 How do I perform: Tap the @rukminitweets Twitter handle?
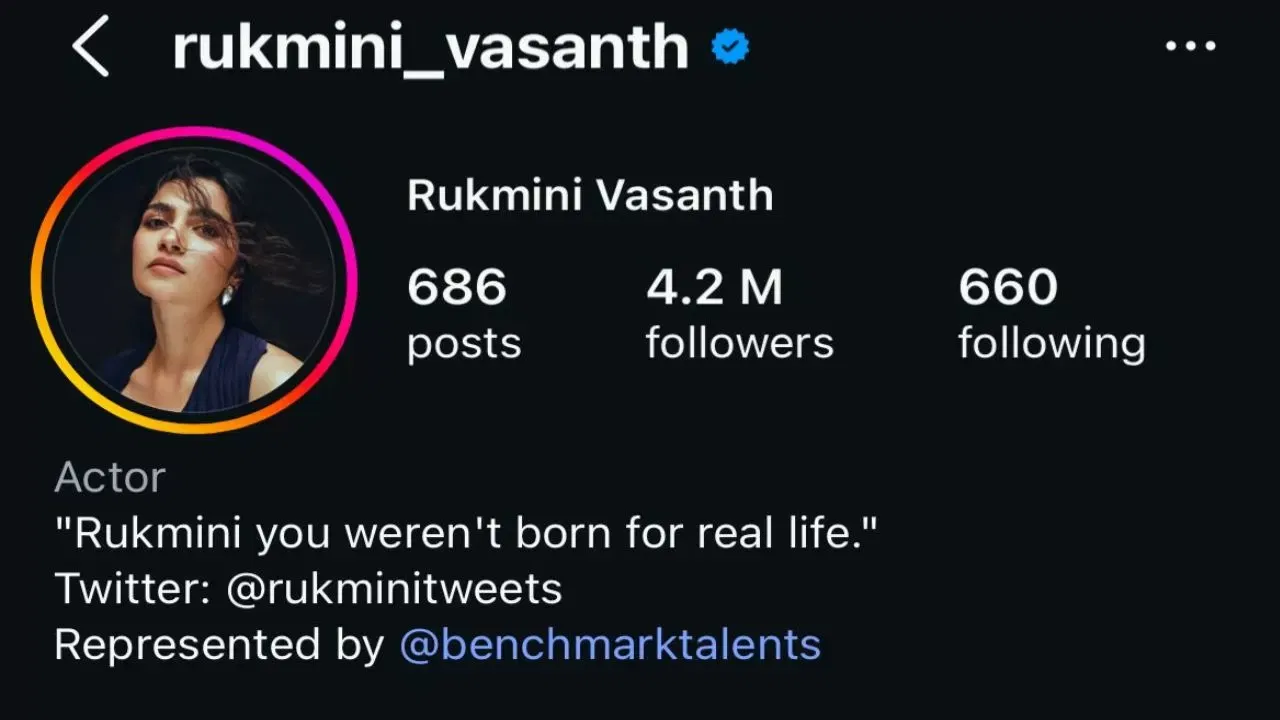click(x=394, y=589)
